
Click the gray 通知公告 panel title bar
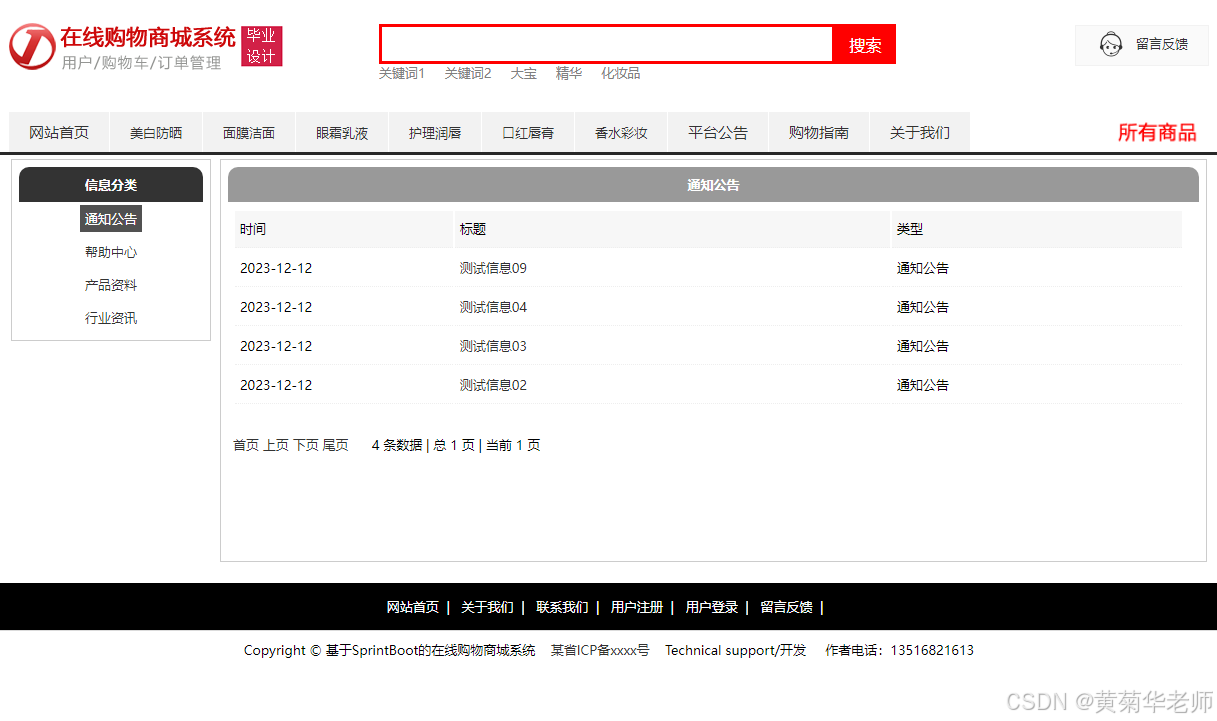[713, 185]
